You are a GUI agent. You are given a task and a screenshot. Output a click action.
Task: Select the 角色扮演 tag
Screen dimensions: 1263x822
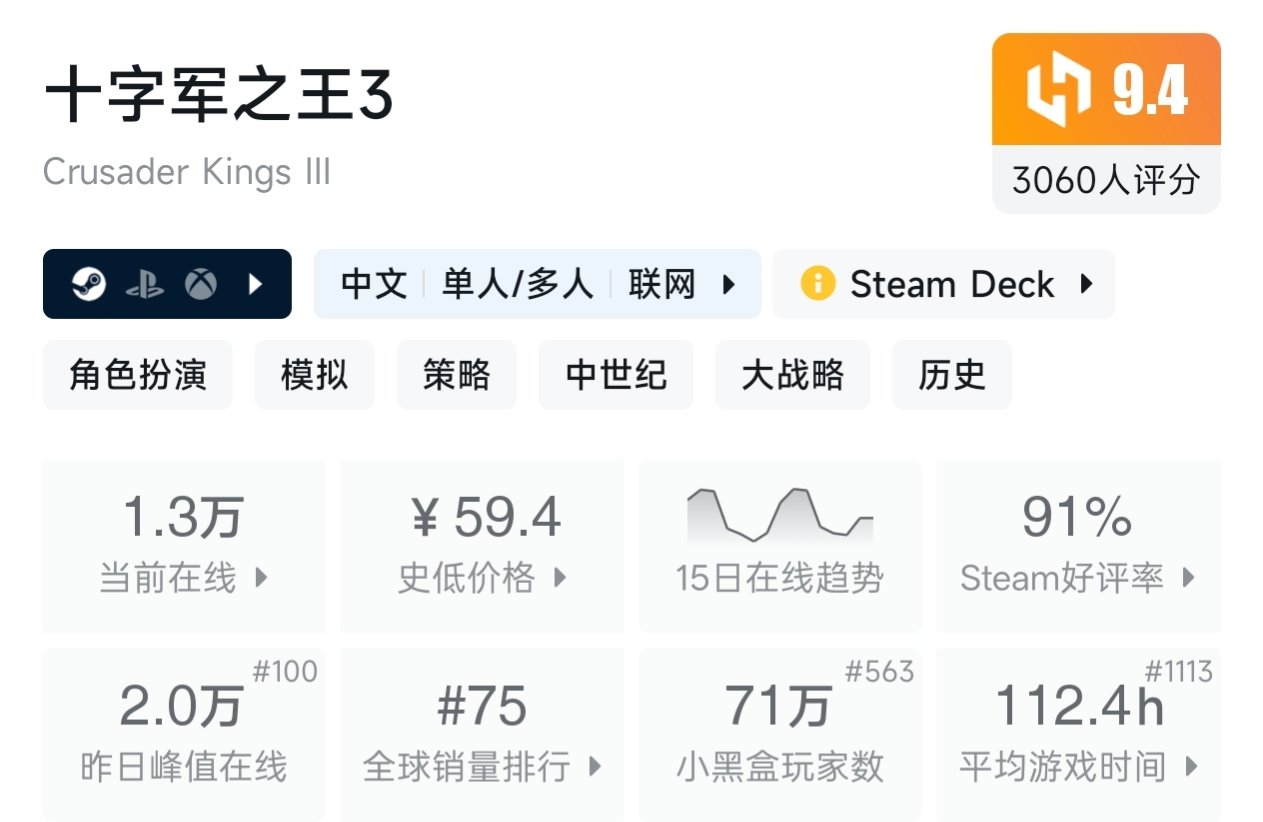tap(138, 375)
